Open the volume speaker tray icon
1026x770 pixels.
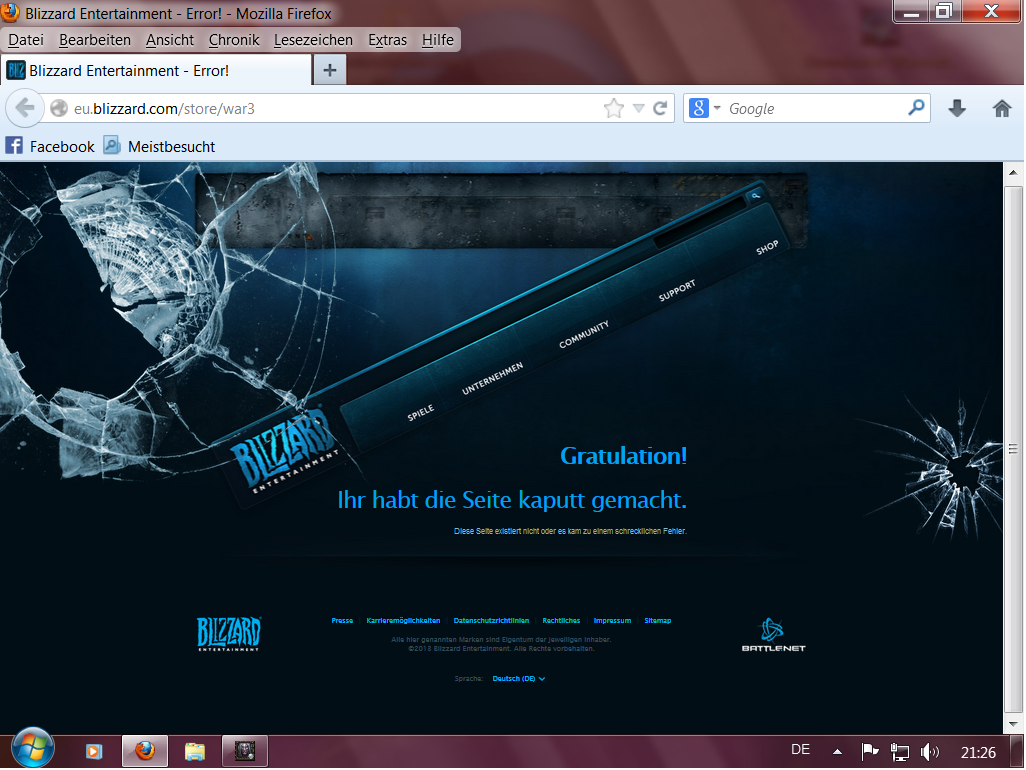coord(929,752)
